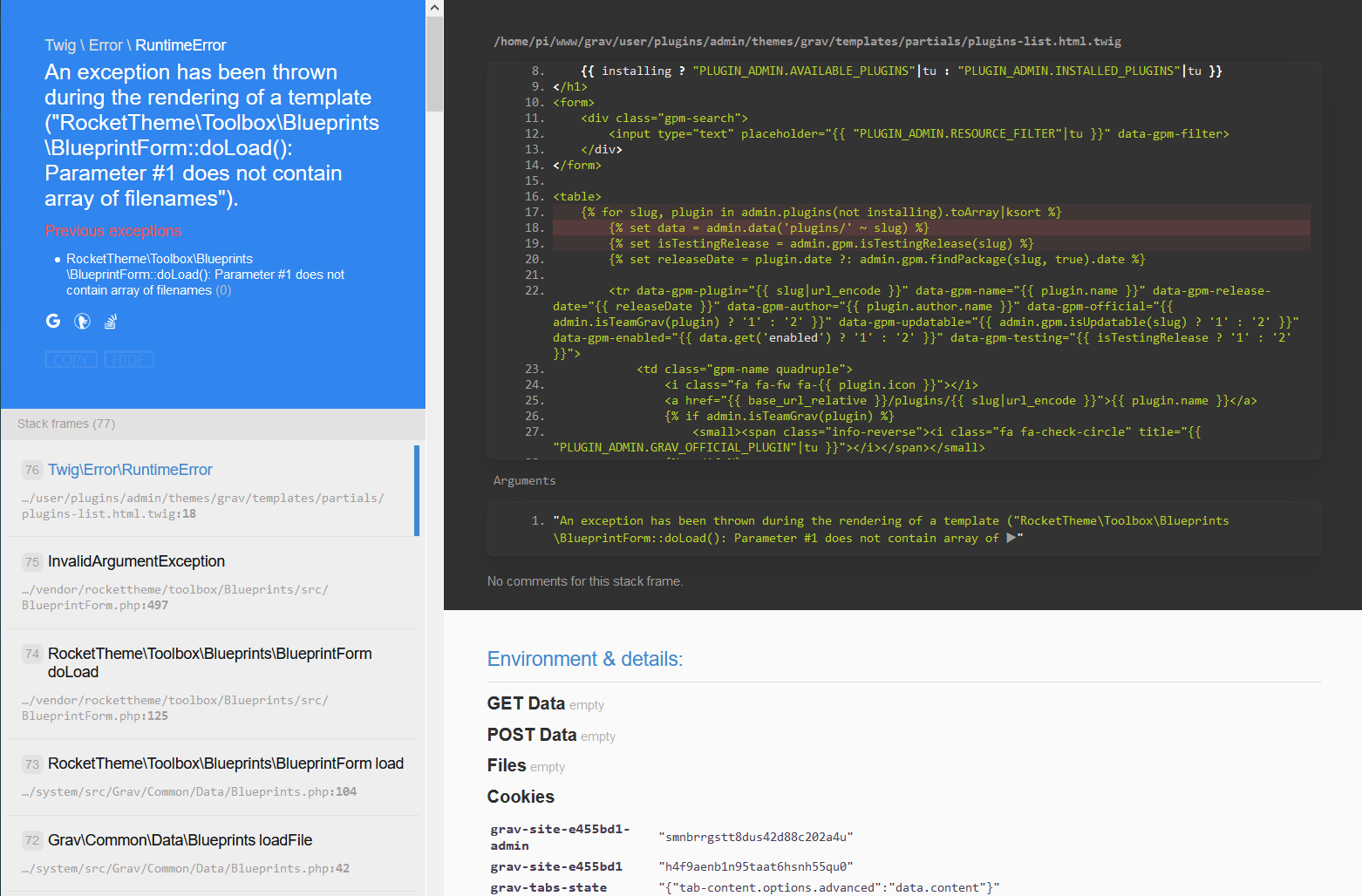Image resolution: width=1362 pixels, height=896 pixels.
Task: Click the grav-tabs-state cookie name
Action: pyautogui.click(x=548, y=887)
